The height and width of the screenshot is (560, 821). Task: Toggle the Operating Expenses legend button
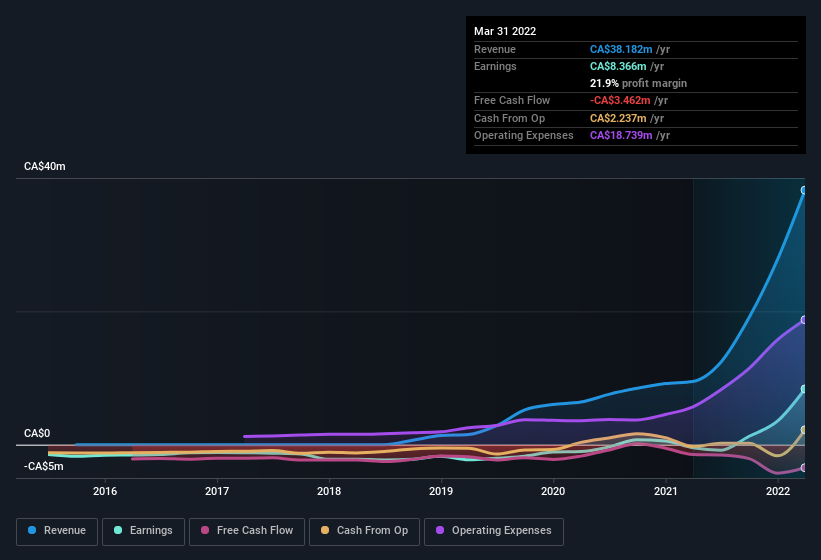[494, 531]
